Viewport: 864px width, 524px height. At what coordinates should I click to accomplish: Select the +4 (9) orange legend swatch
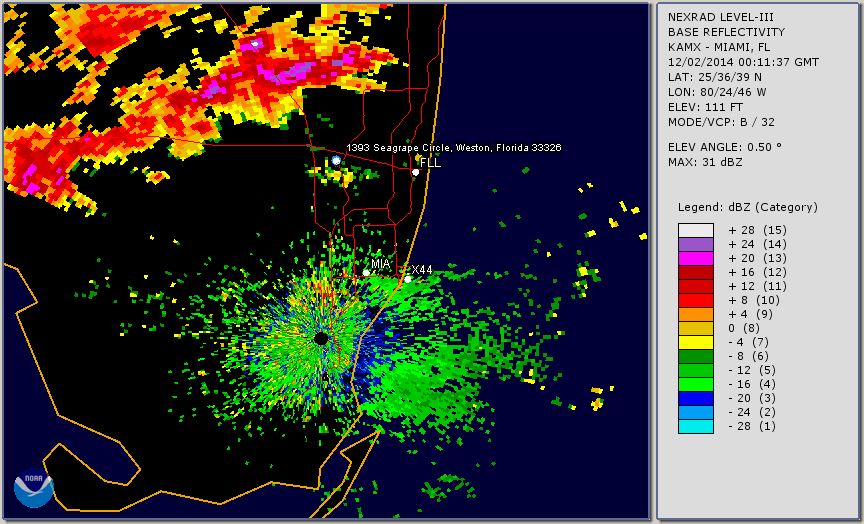696,315
